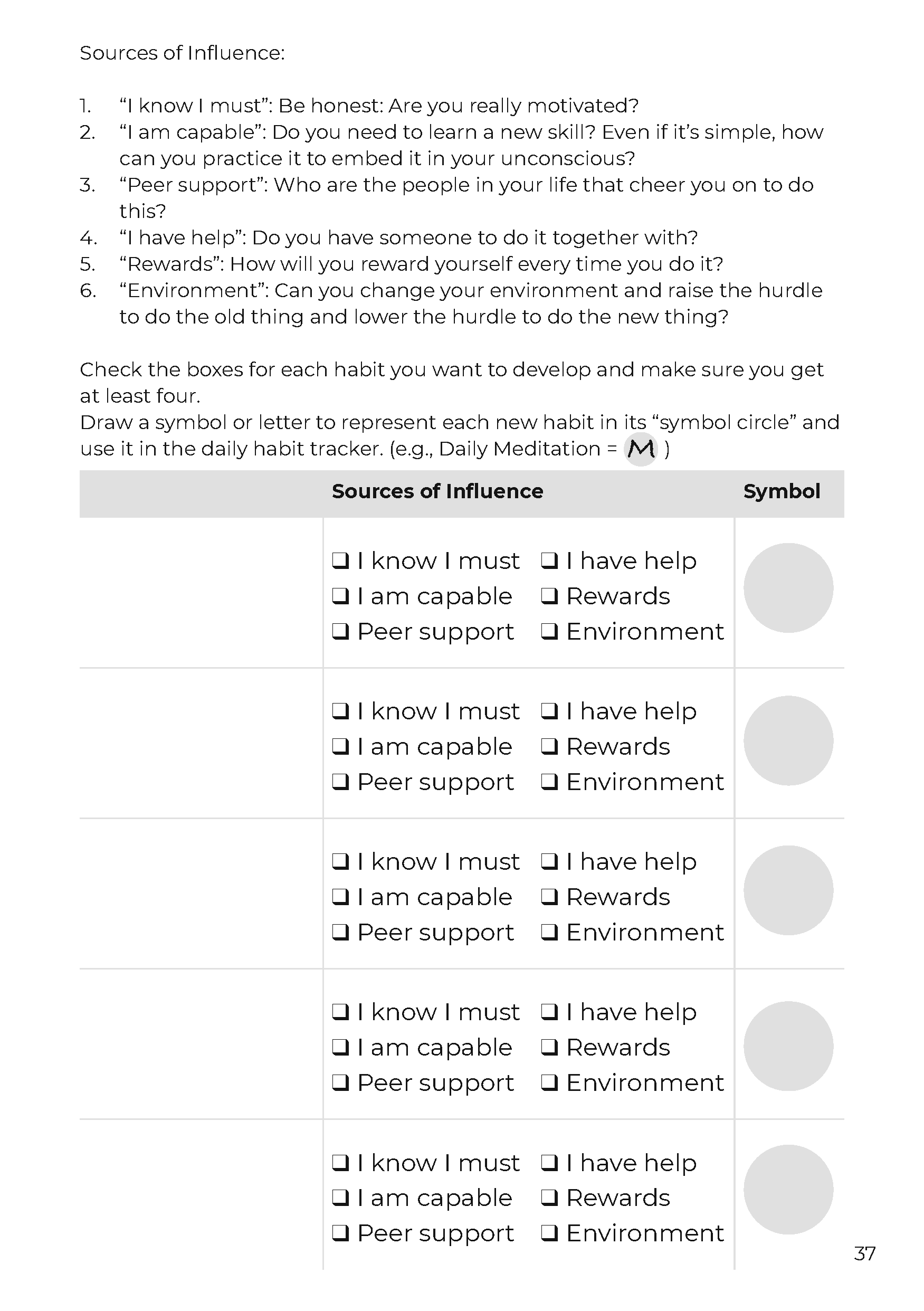
Task: Check 'I have help' in second habit row
Action: (549, 711)
